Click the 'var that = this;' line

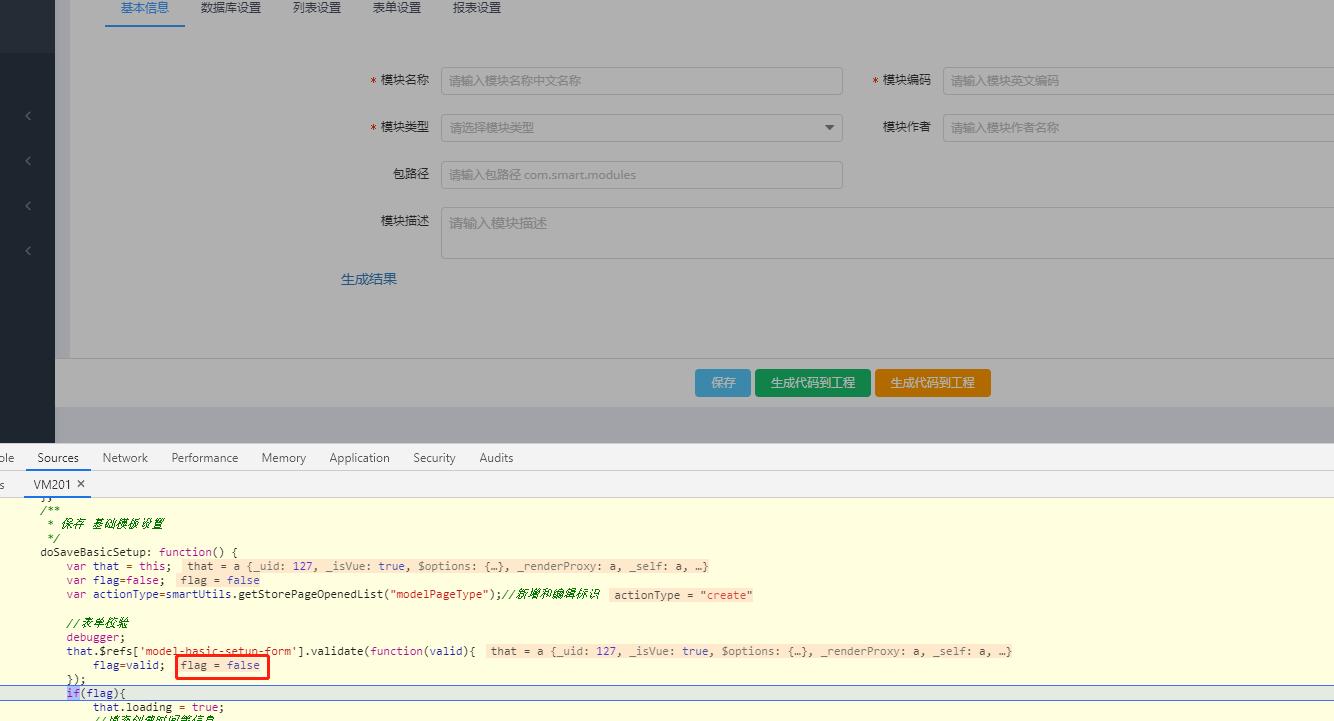click(118, 566)
